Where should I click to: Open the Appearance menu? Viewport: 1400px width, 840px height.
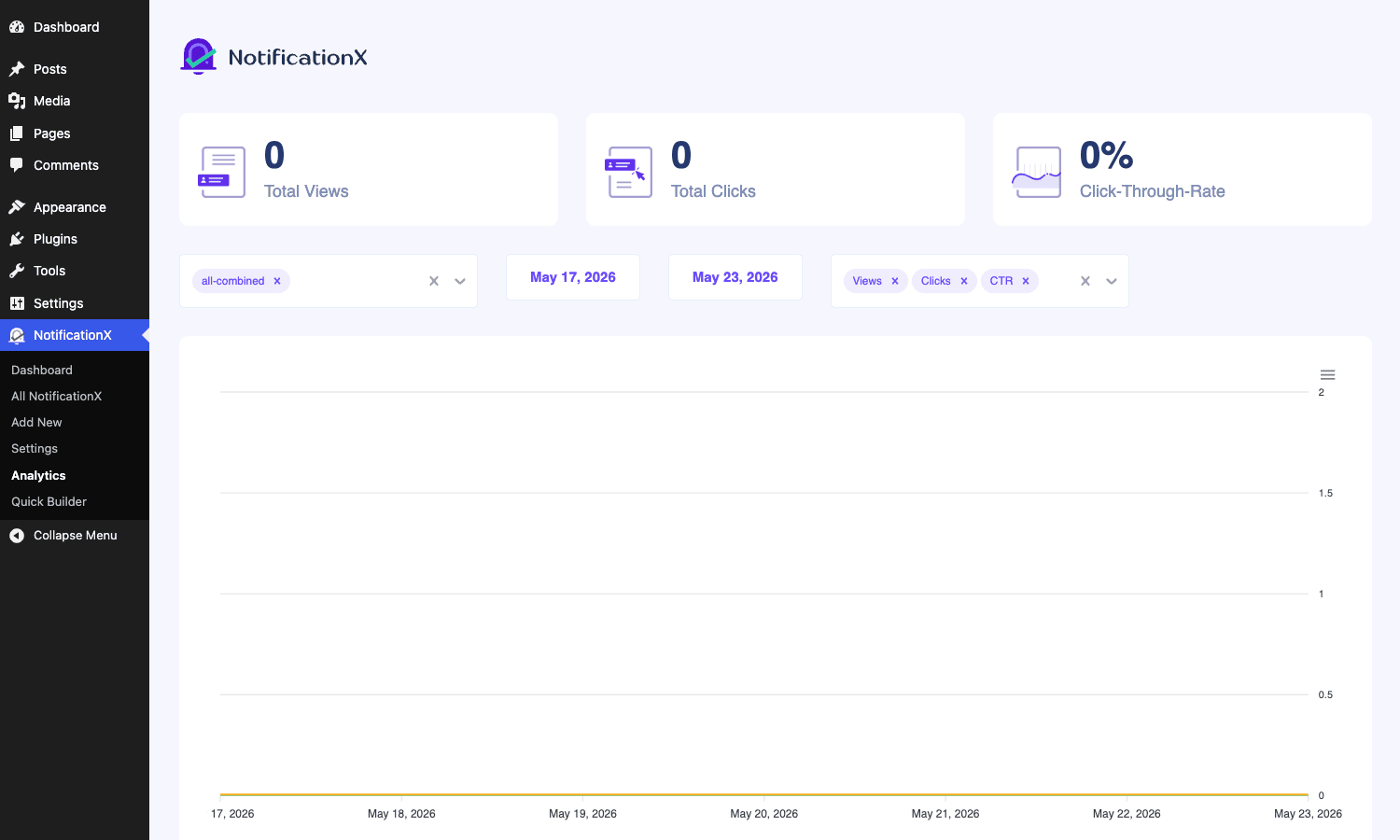(x=75, y=207)
